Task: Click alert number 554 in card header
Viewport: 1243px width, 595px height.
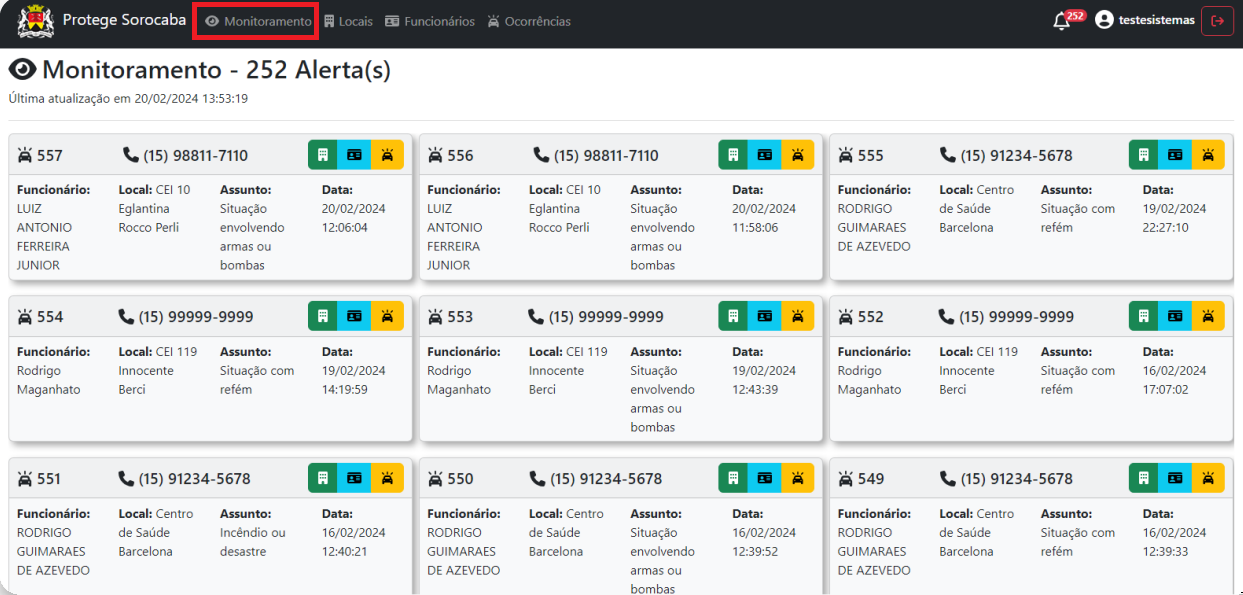Action: click(49, 317)
